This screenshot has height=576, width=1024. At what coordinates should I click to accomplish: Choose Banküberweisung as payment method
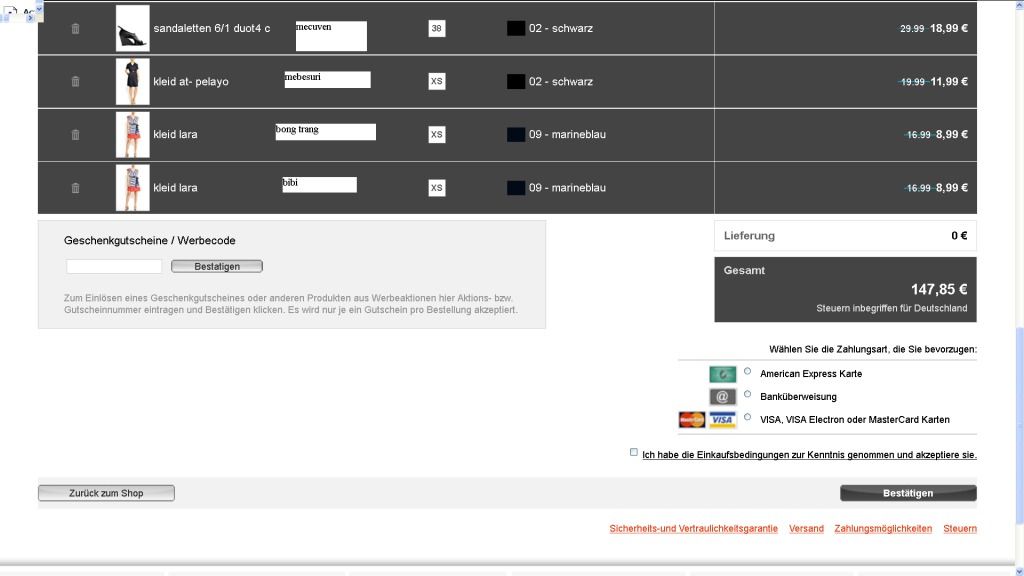click(x=748, y=394)
